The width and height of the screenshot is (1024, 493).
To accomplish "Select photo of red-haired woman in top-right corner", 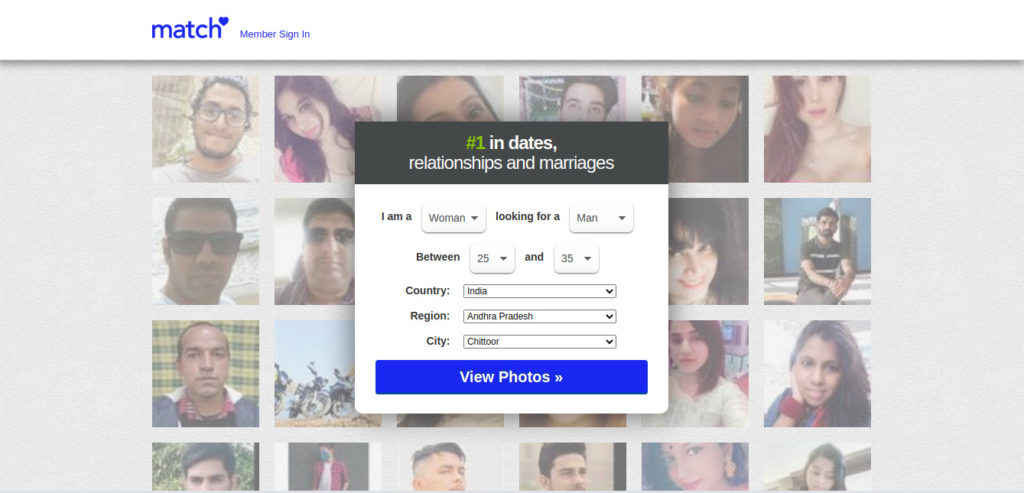I will click(817, 129).
